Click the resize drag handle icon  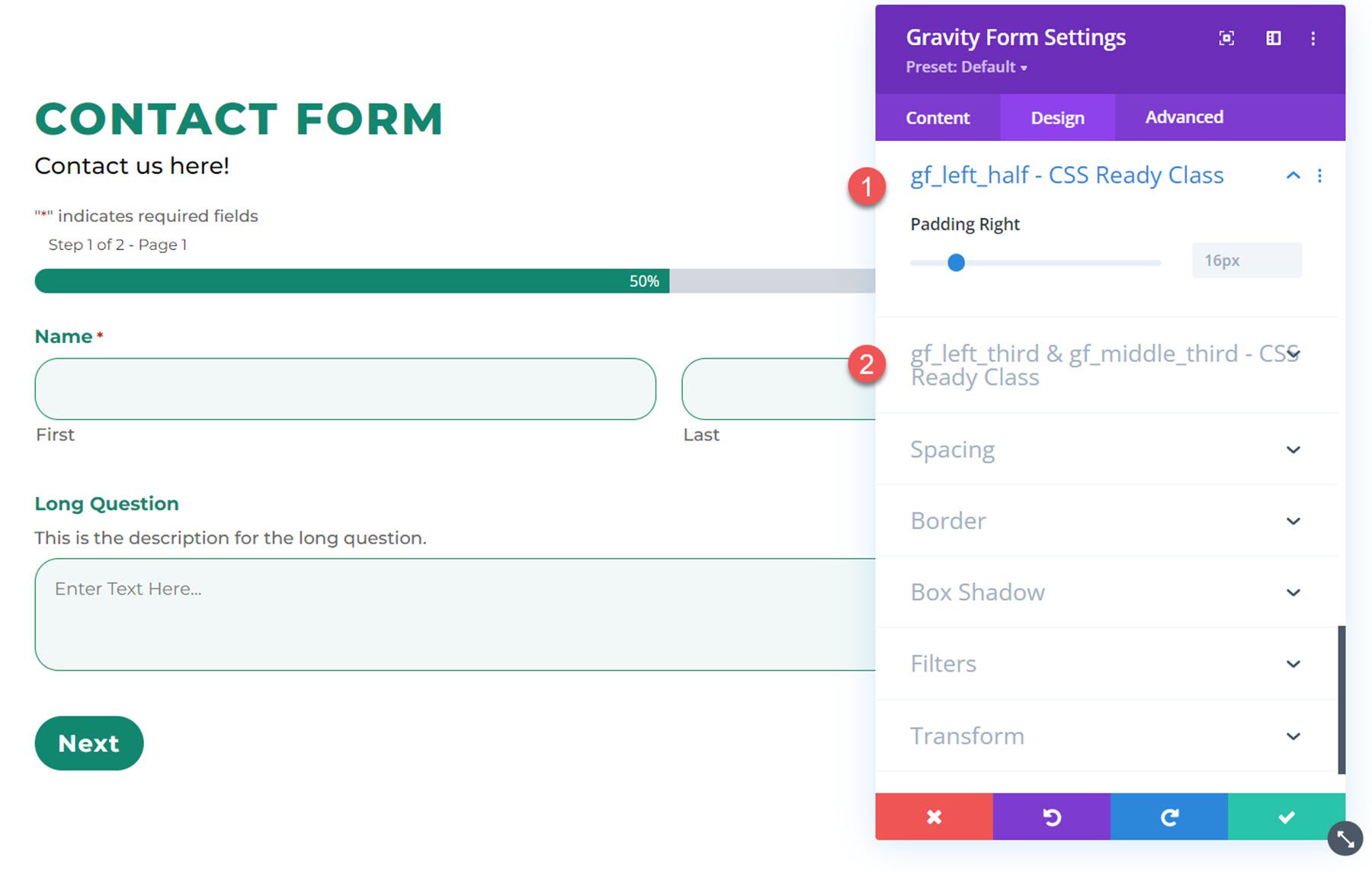1345,839
